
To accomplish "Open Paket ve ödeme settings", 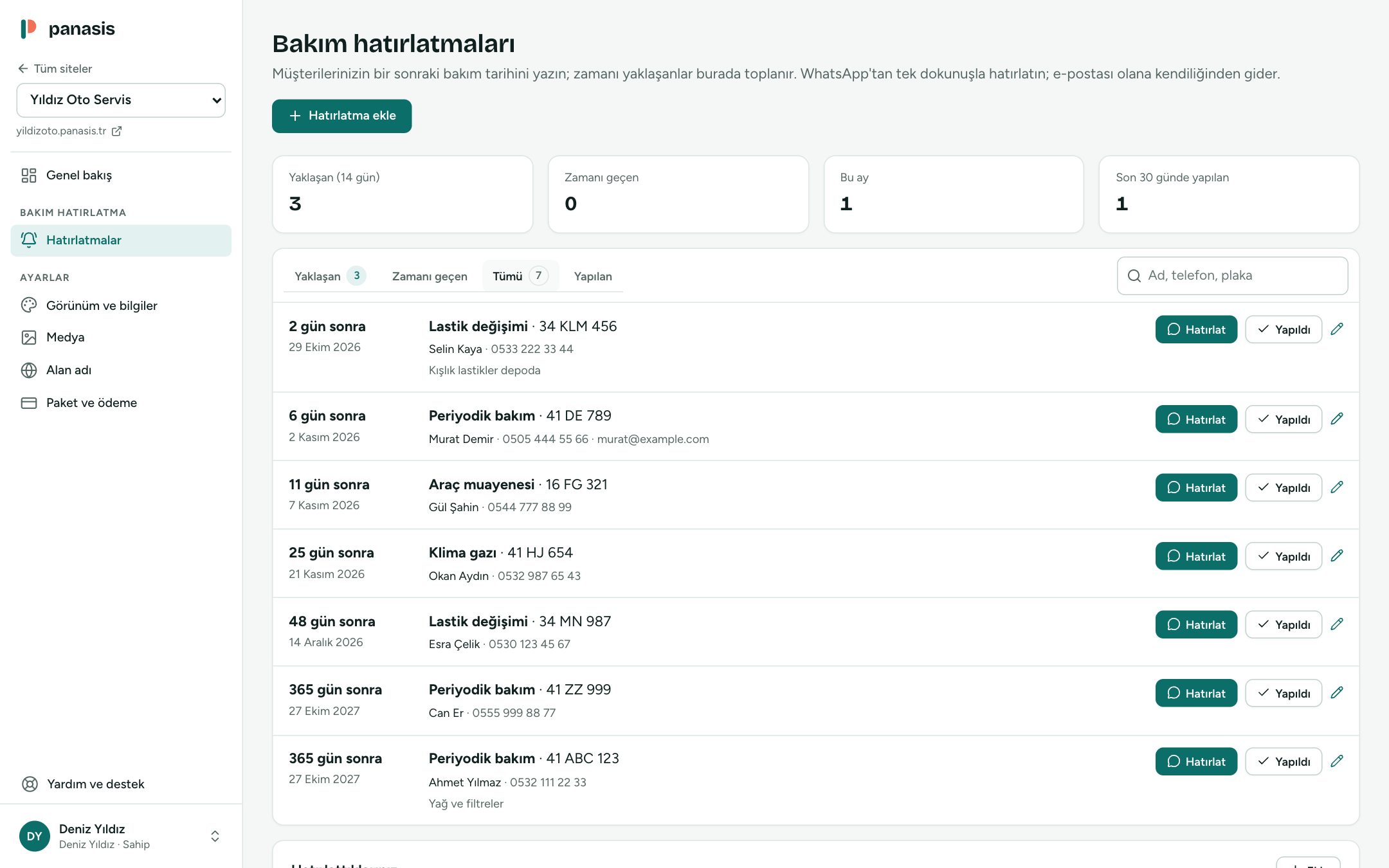I will 121,403.
